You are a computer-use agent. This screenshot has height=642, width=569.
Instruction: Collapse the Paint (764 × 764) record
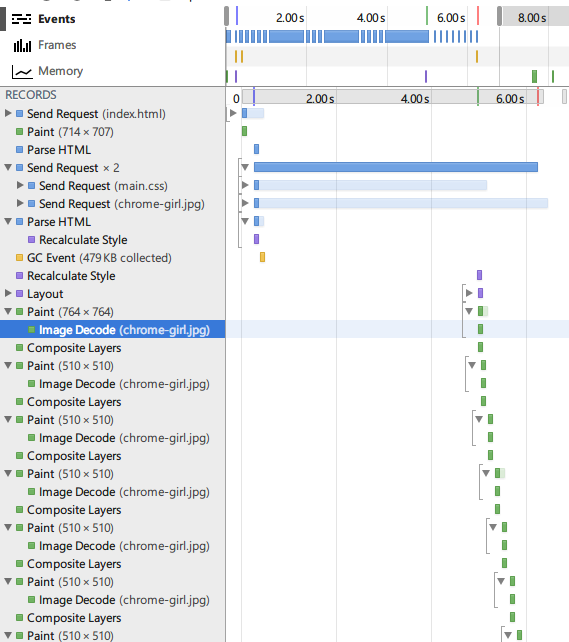pos(8,311)
